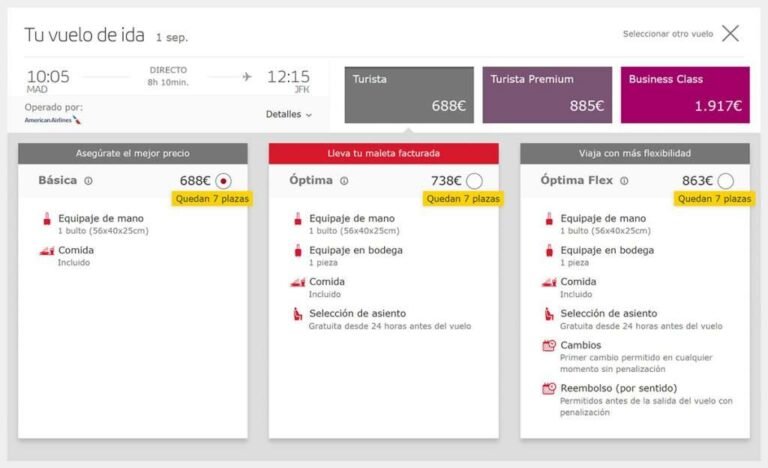Image resolution: width=768 pixels, height=468 pixels.
Task: Click the Quedan 7 plazas badge under Óptima Flex
Action: pyautogui.click(x=714, y=198)
